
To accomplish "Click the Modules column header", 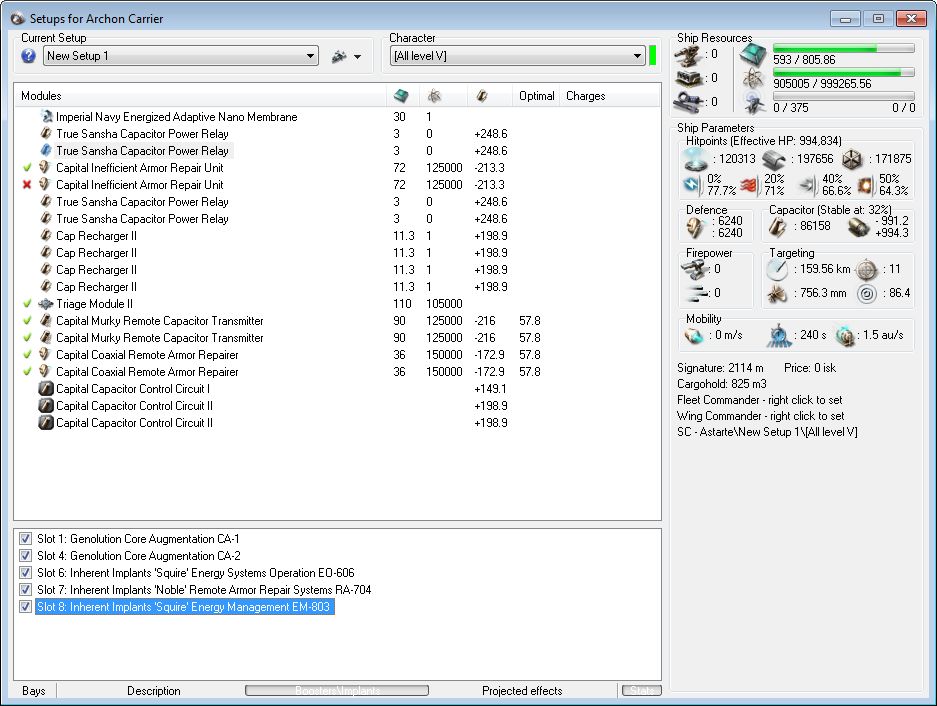I will click(x=201, y=96).
